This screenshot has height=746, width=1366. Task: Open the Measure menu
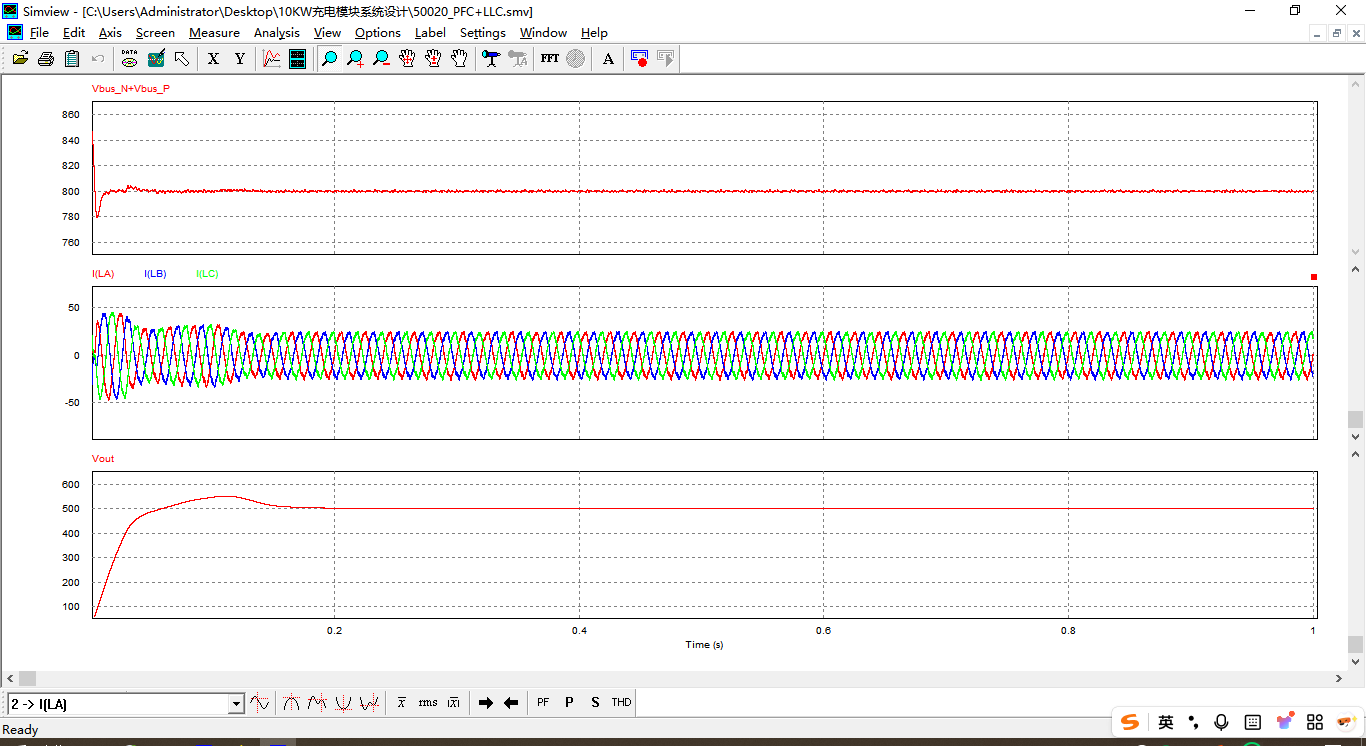point(214,33)
